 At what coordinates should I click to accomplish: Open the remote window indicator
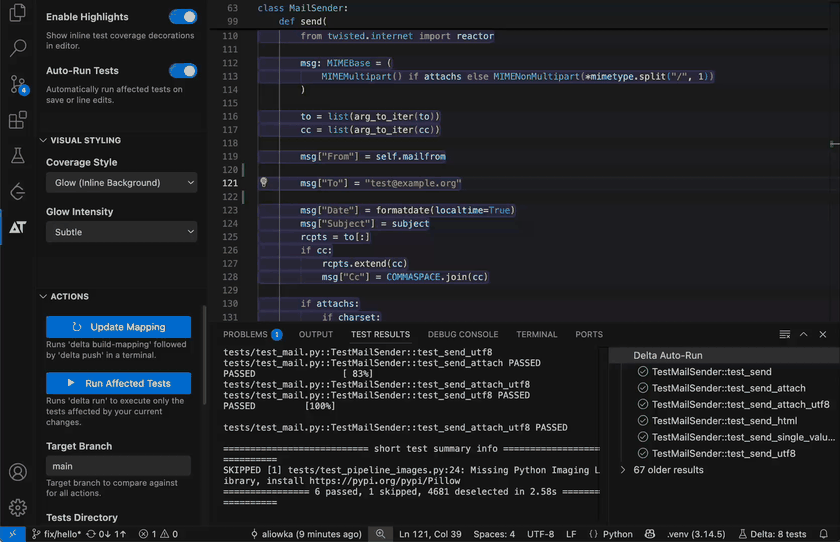[13, 534]
